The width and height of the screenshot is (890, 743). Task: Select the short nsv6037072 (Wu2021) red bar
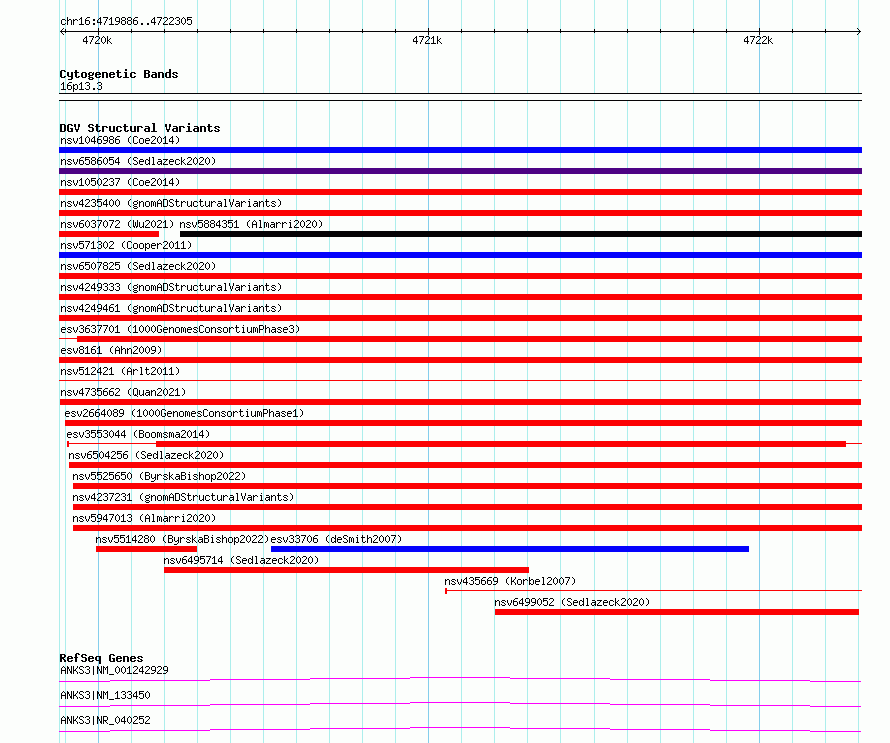coord(109,234)
